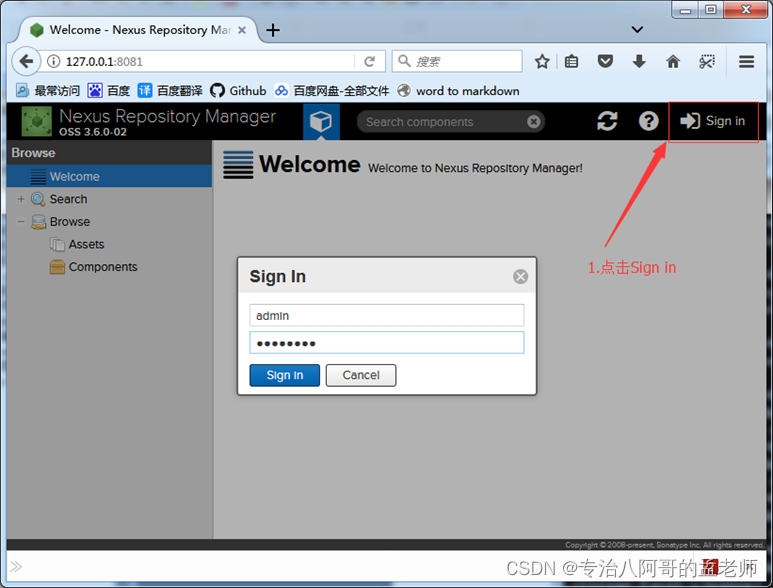Click the Nexus refresh arrows icon
The image size is (773, 588).
(x=607, y=121)
